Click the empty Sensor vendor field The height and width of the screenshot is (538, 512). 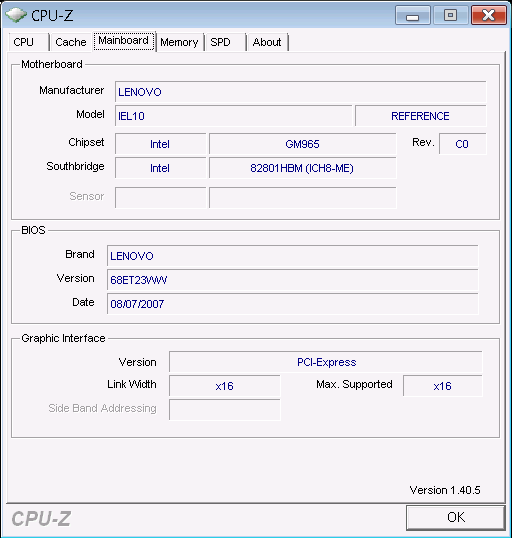point(160,198)
